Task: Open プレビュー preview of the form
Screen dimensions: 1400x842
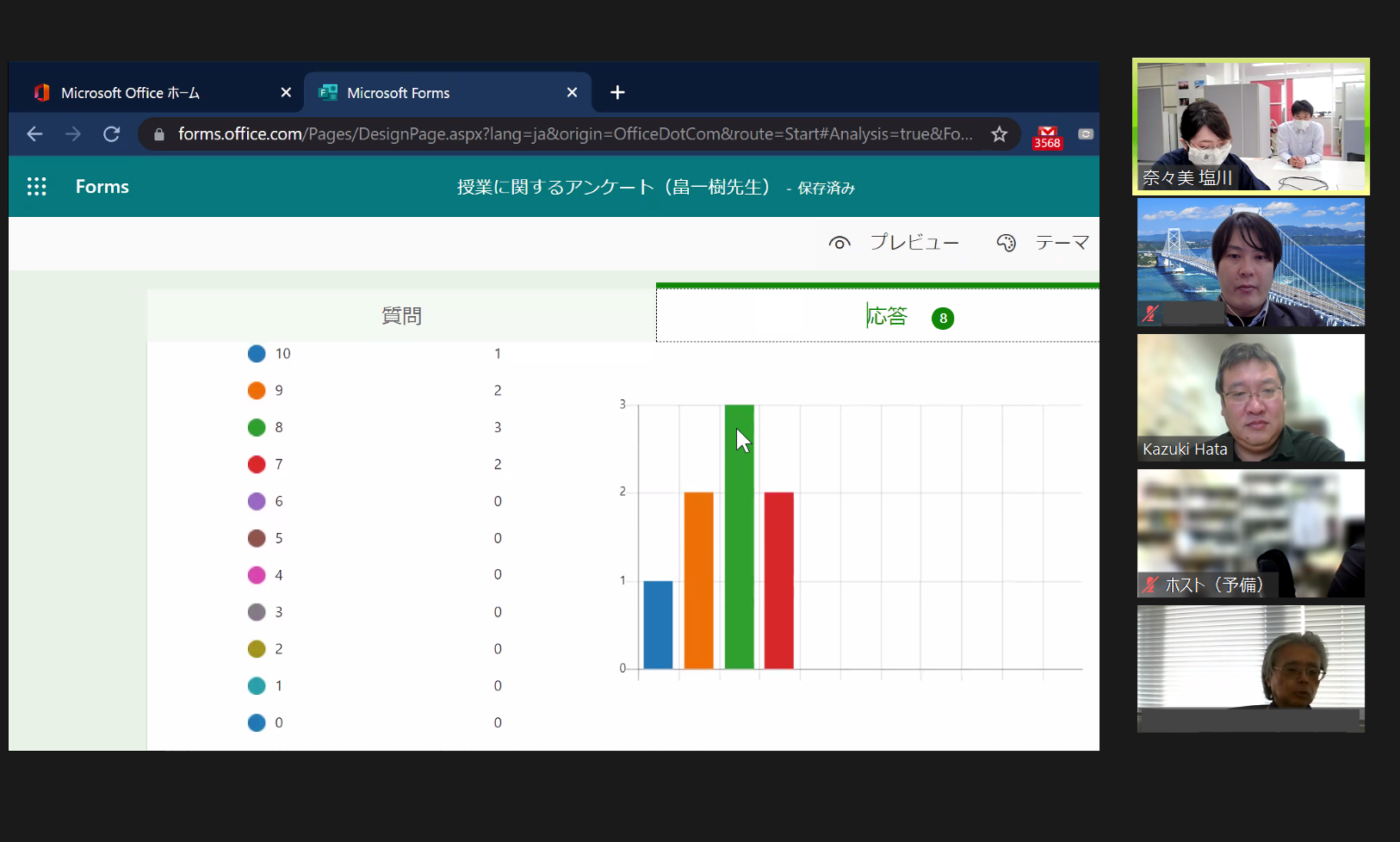Action: click(894, 243)
